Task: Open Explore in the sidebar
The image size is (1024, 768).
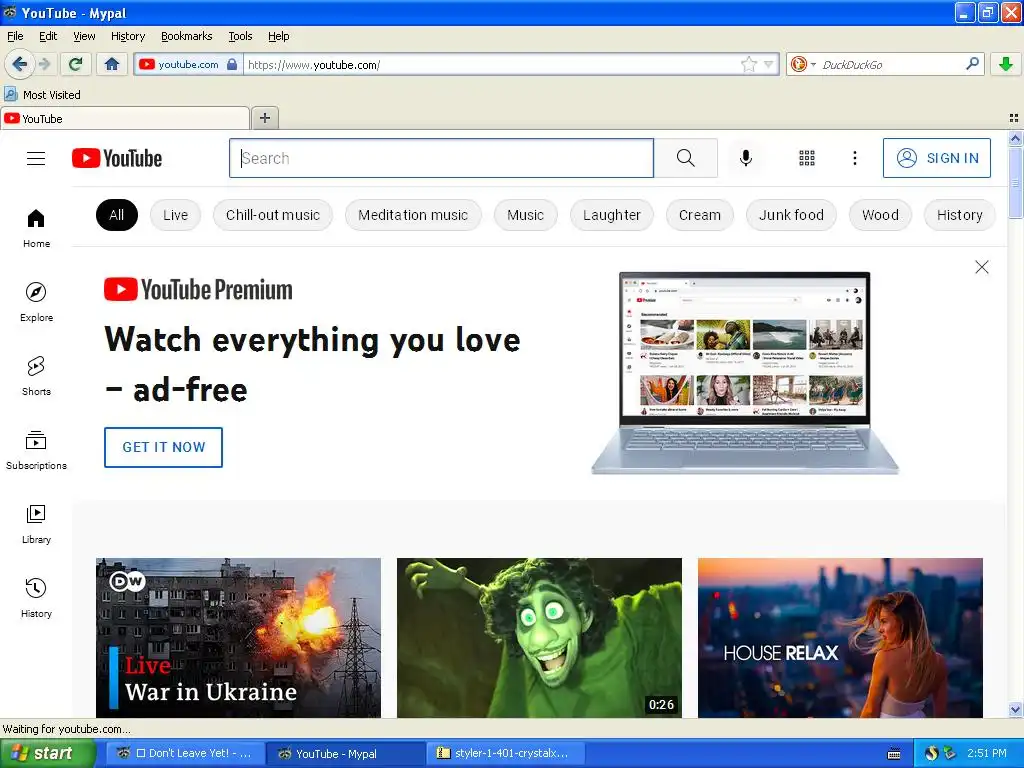Action: tap(36, 302)
